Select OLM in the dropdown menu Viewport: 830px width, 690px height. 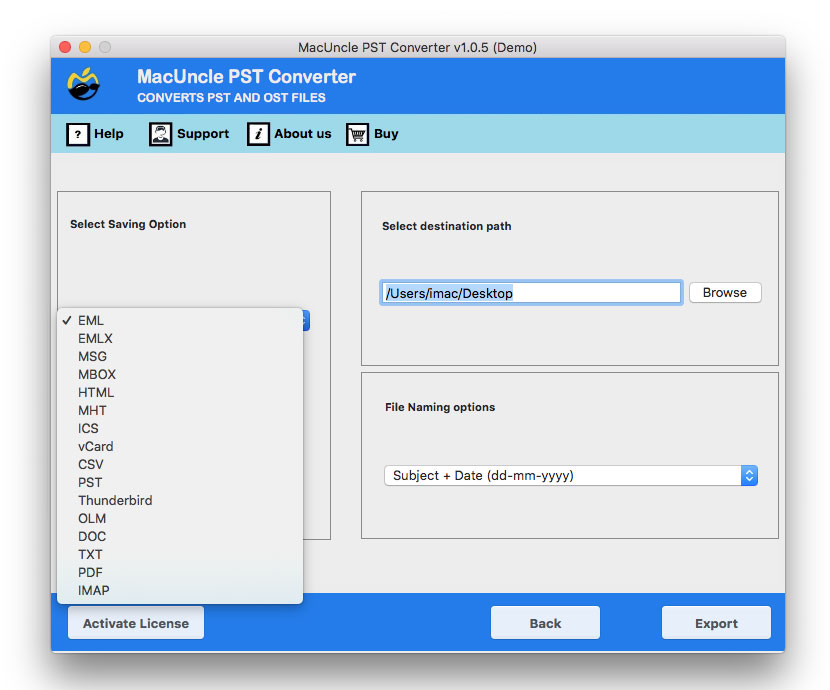[x=180, y=519]
